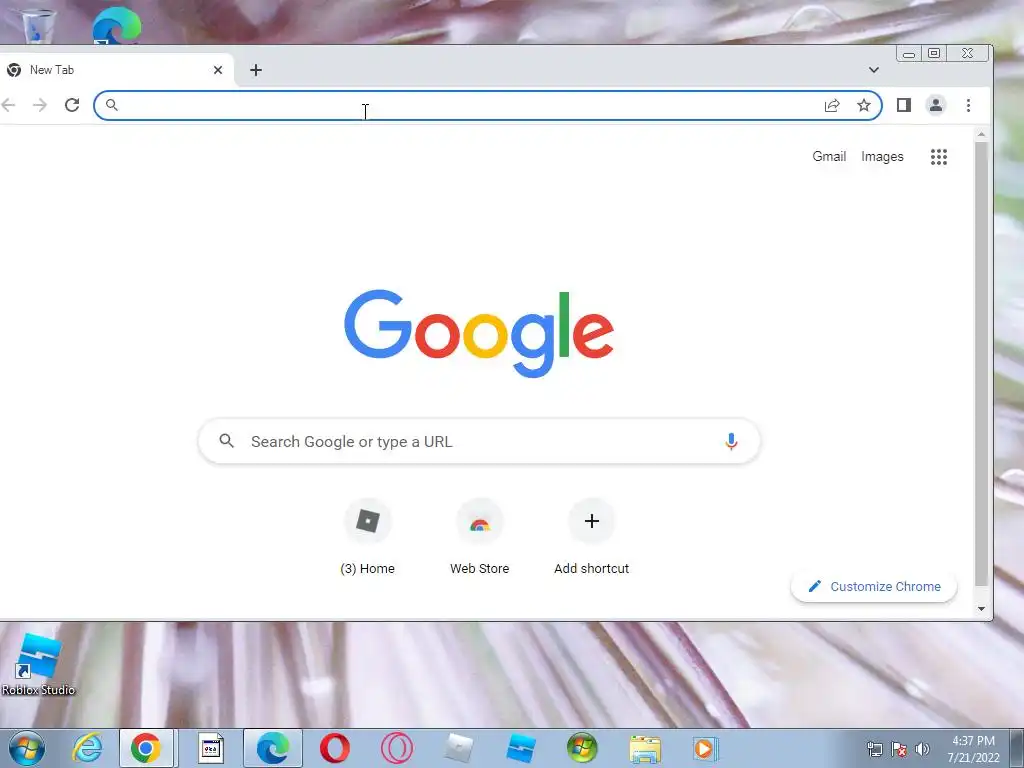
Task: Launch Internet Explorer from the taskbar
Action: coord(88,748)
